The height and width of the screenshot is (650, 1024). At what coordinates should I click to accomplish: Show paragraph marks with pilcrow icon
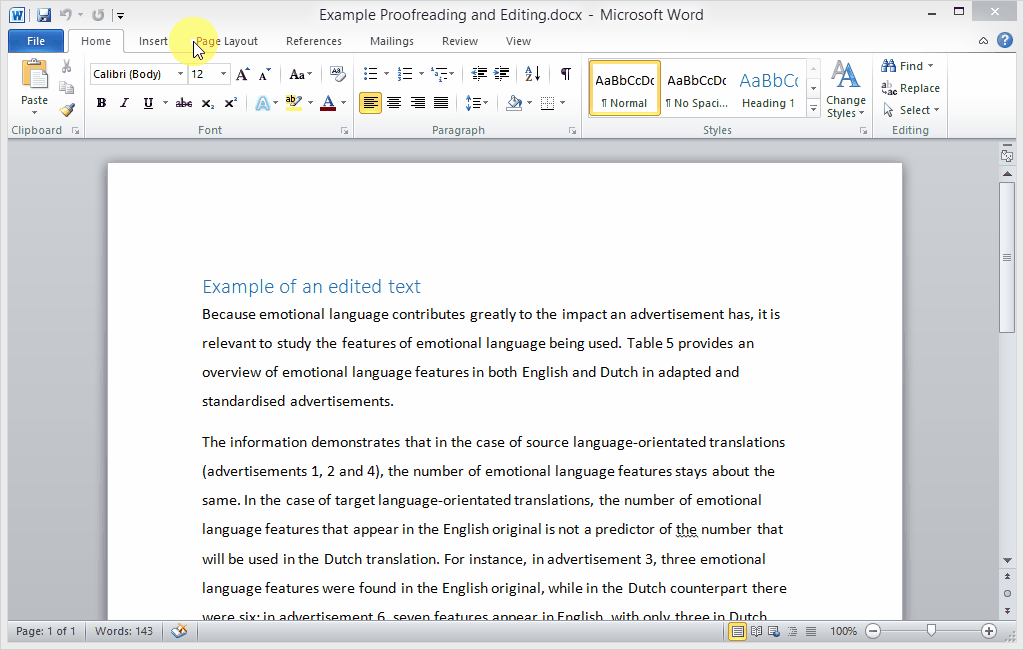(565, 74)
